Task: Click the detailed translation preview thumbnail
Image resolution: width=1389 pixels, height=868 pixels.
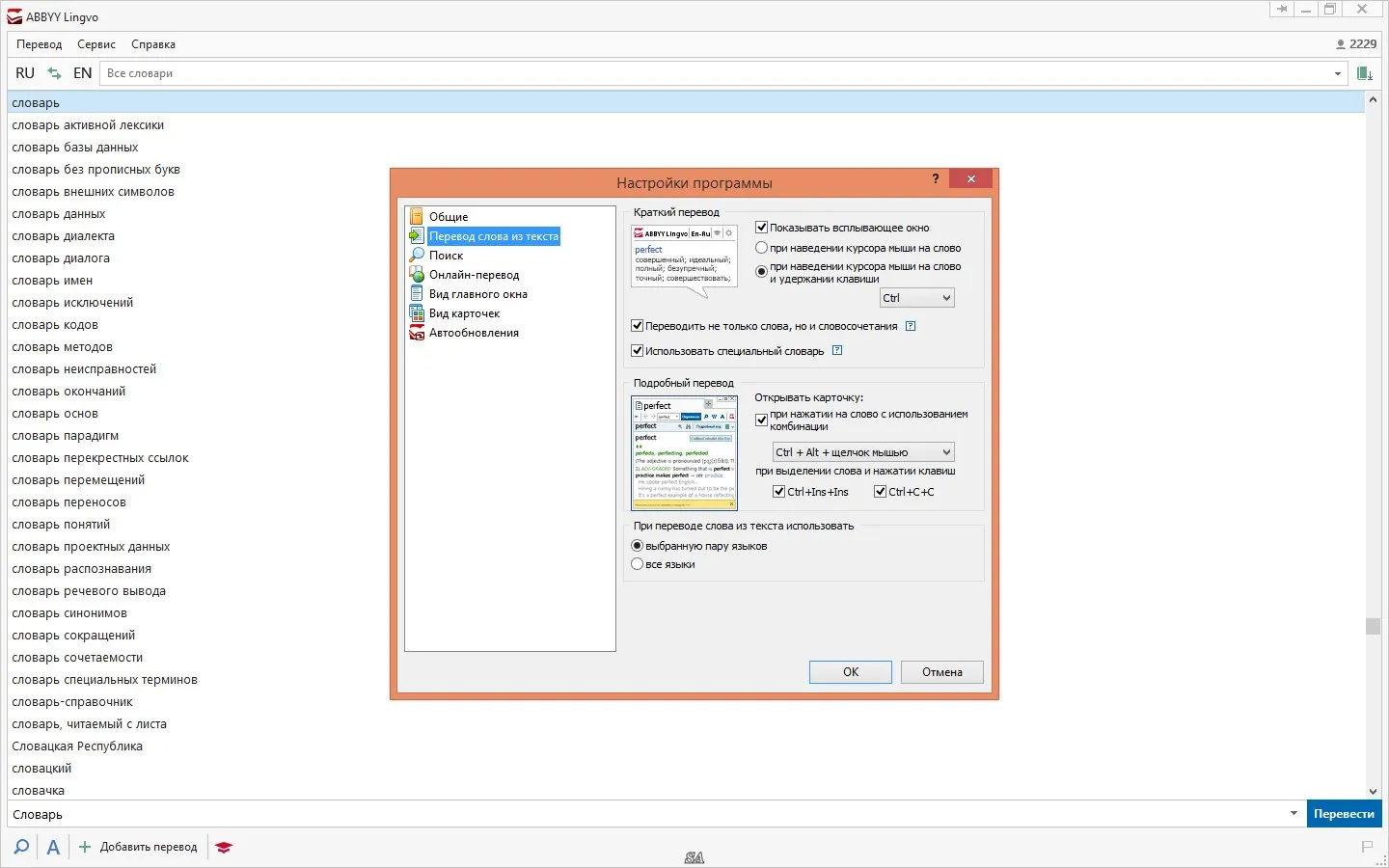Action: click(684, 453)
